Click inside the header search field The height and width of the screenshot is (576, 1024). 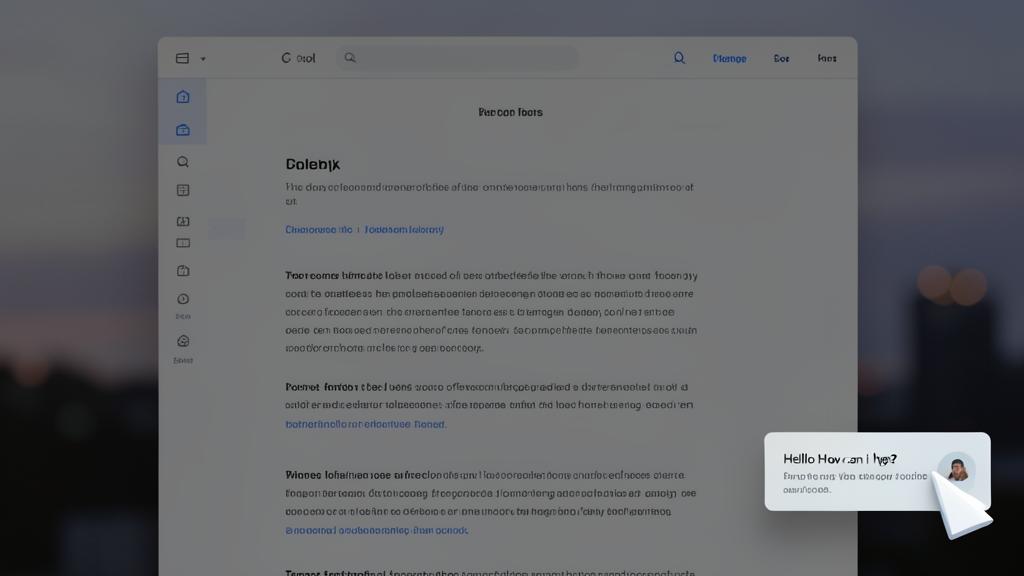tap(457, 58)
